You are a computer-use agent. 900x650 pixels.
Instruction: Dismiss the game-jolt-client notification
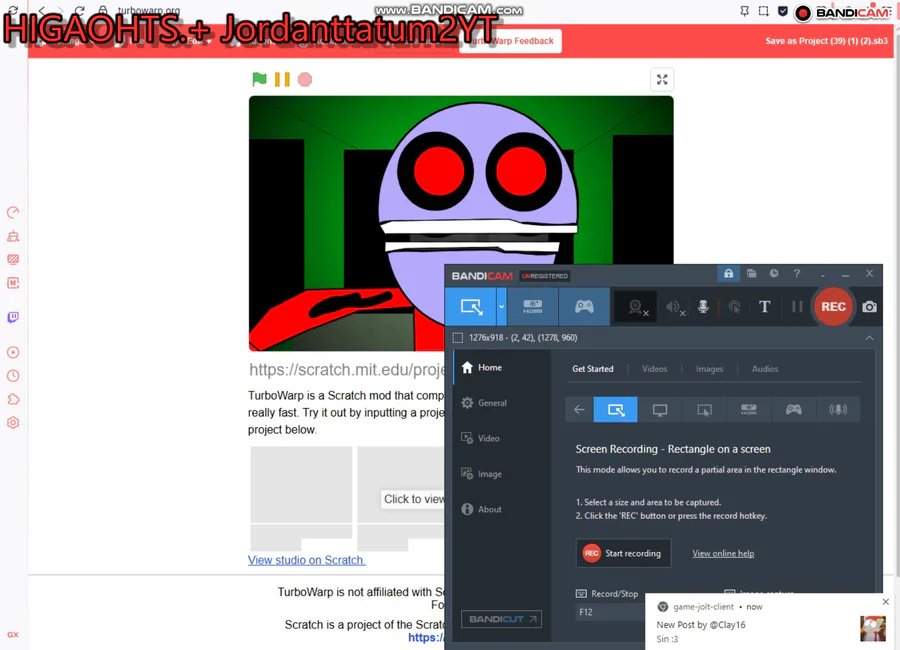coord(886,602)
